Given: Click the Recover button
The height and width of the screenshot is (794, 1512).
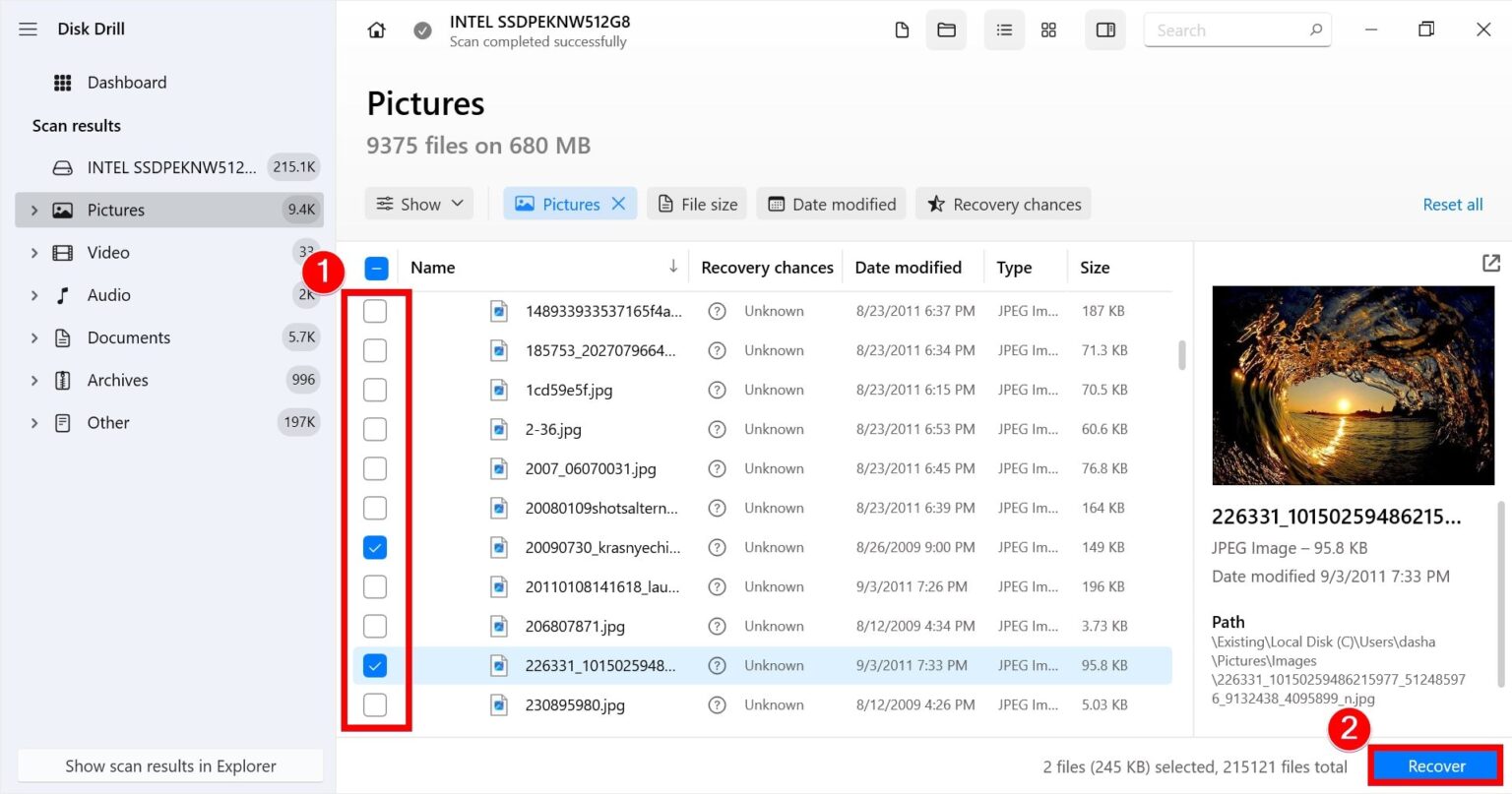Looking at the screenshot, I should [1435, 765].
